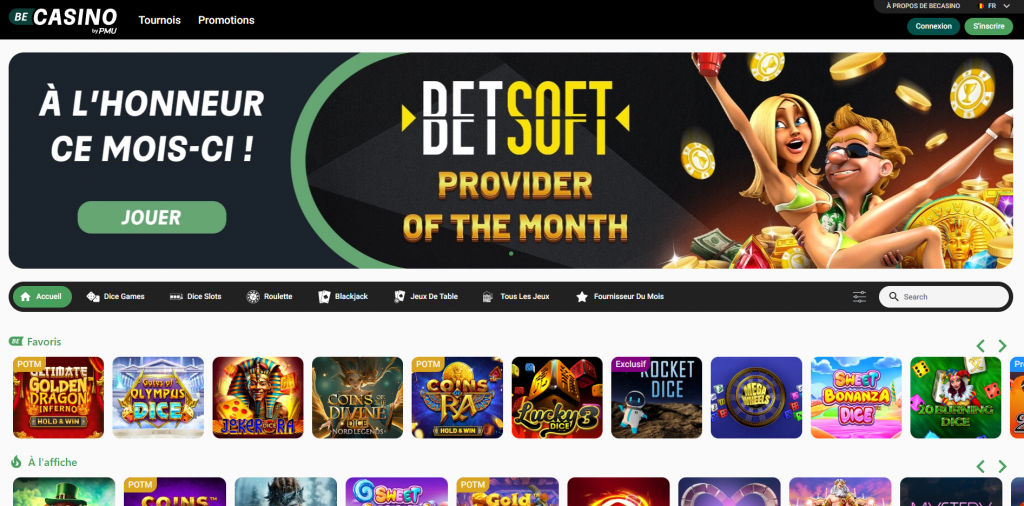Expand the FR language dropdown
The height and width of the screenshot is (506, 1024).
(993, 6)
